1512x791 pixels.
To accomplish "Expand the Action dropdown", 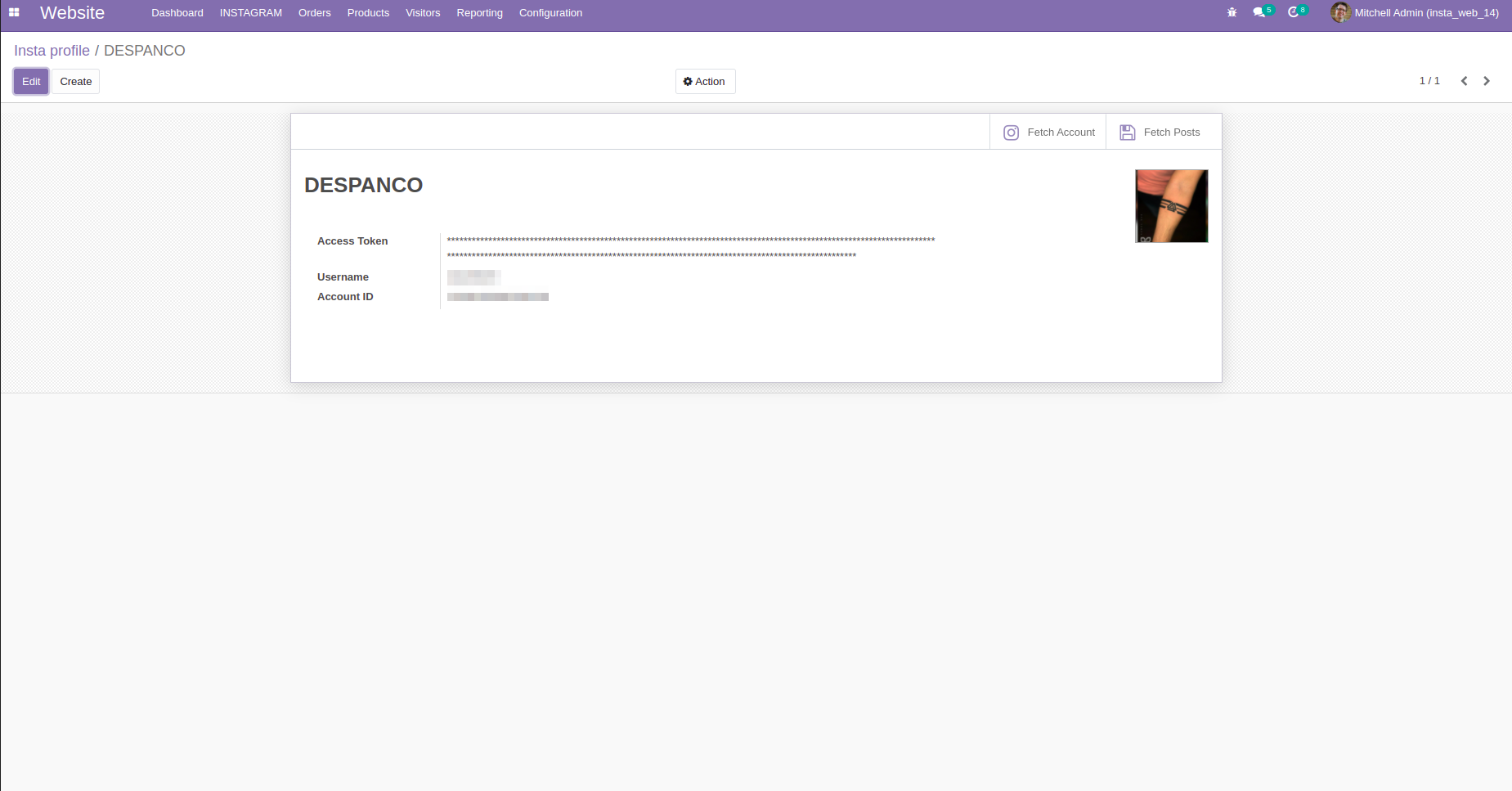I will 705,81.
